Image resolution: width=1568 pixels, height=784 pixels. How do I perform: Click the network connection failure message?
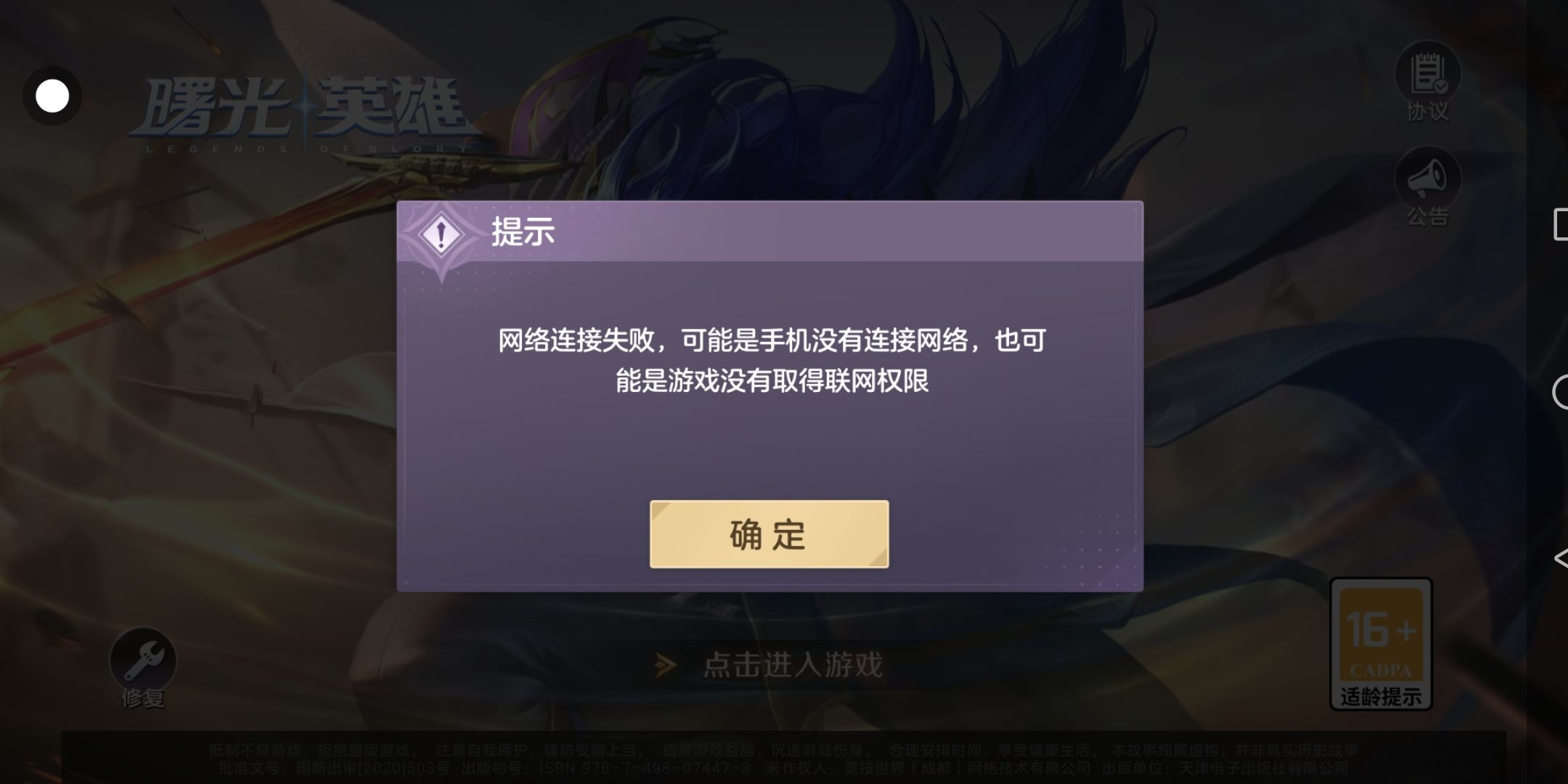pyautogui.click(x=772, y=360)
